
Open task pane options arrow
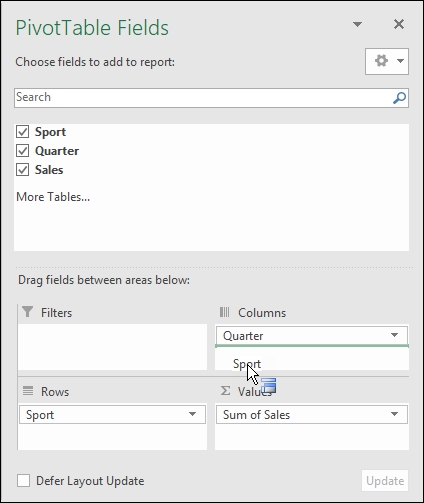pyautogui.click(x=357, y=24)
